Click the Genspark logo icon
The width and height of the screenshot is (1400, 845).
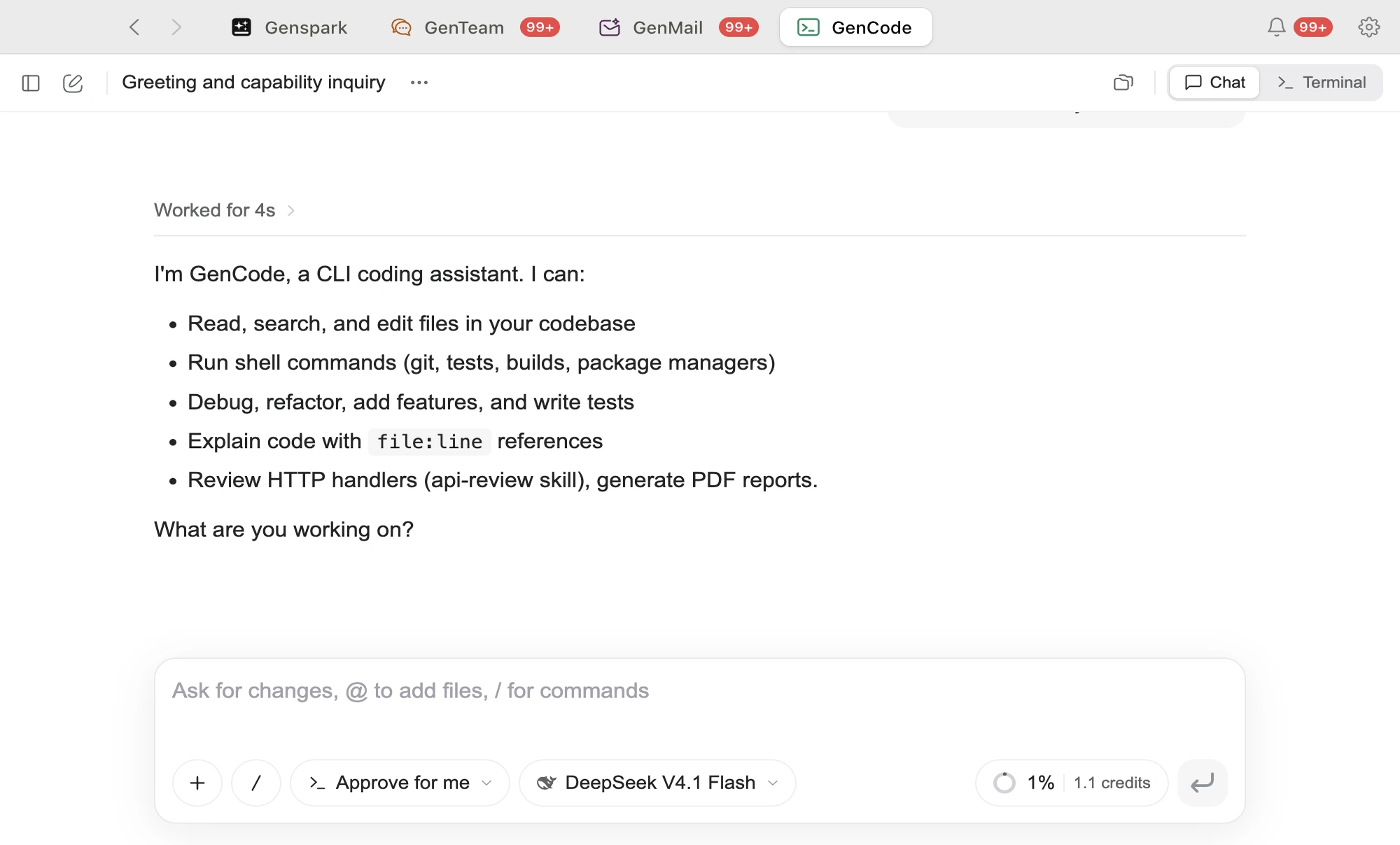(x=241, y=27)
